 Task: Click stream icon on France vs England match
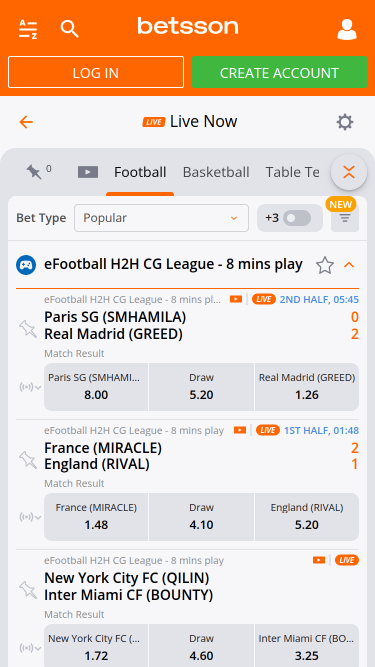point(240,430)
